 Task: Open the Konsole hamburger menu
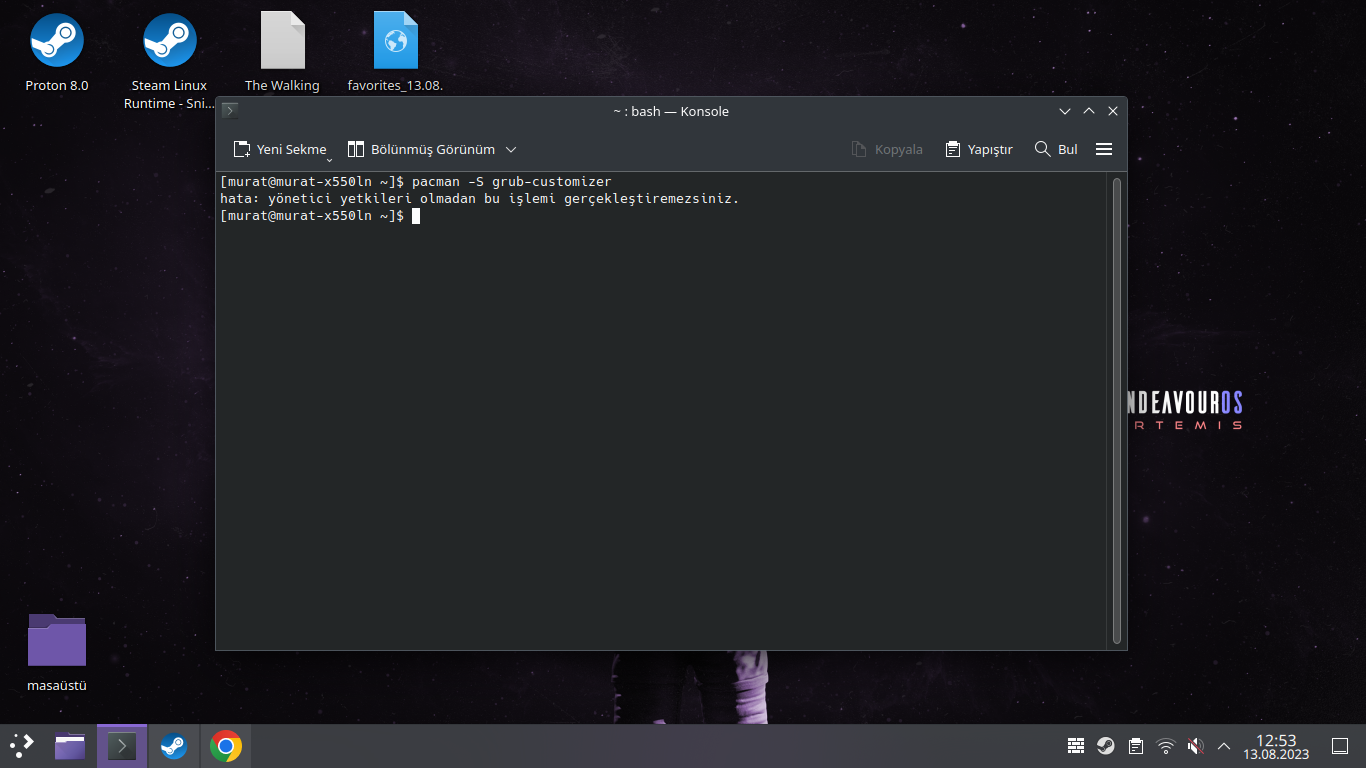point(1104,149)
